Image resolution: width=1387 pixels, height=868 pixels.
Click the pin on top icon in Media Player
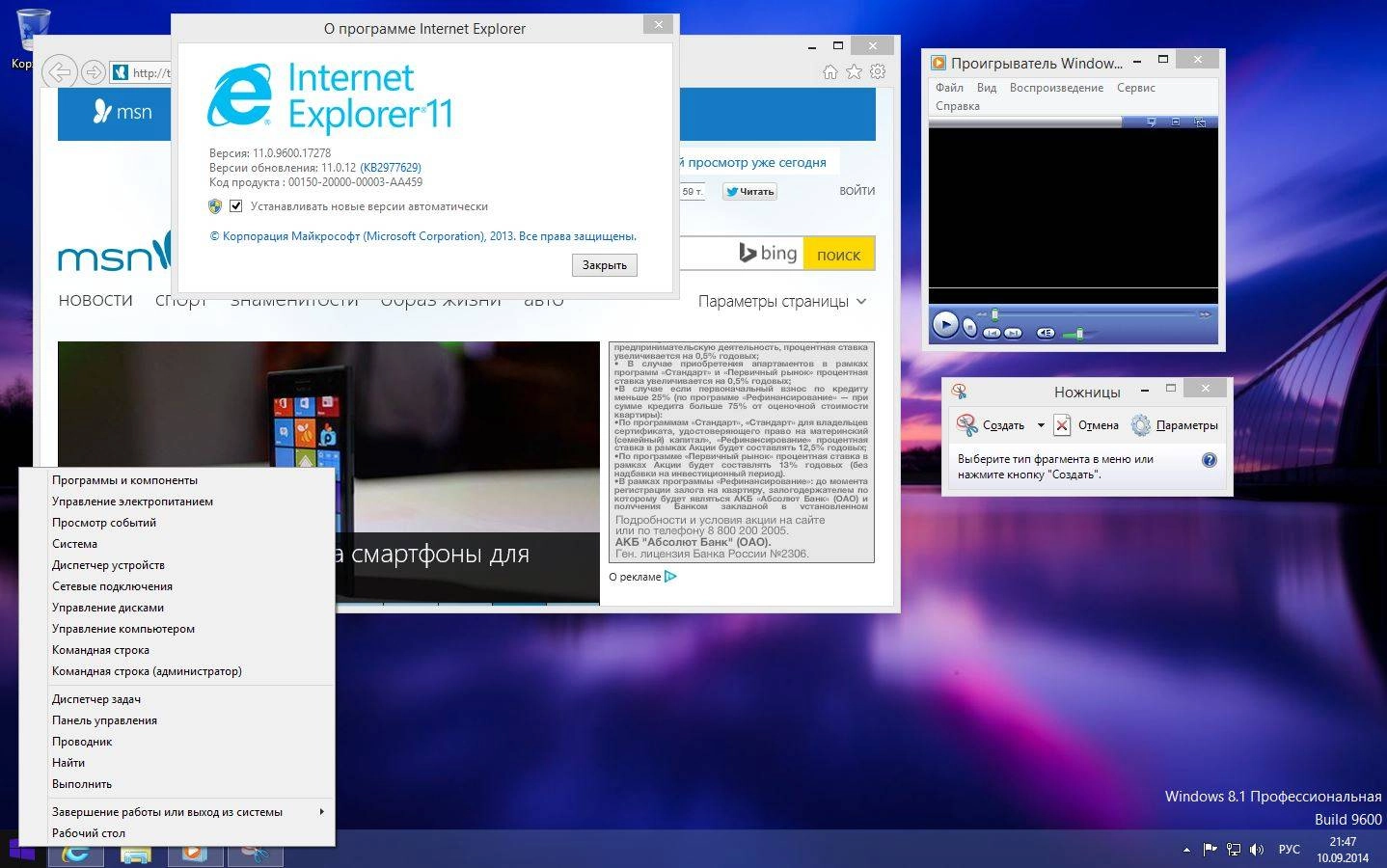[x=1151, y=122]
